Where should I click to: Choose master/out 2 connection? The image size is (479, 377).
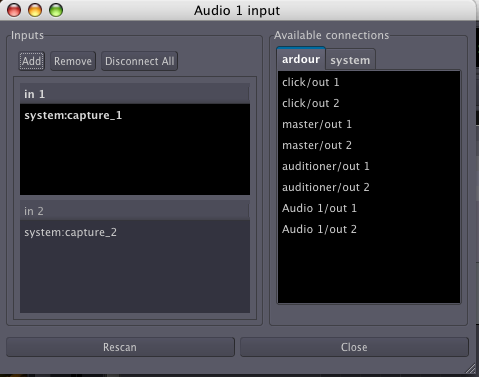click(x=369, y=145)
